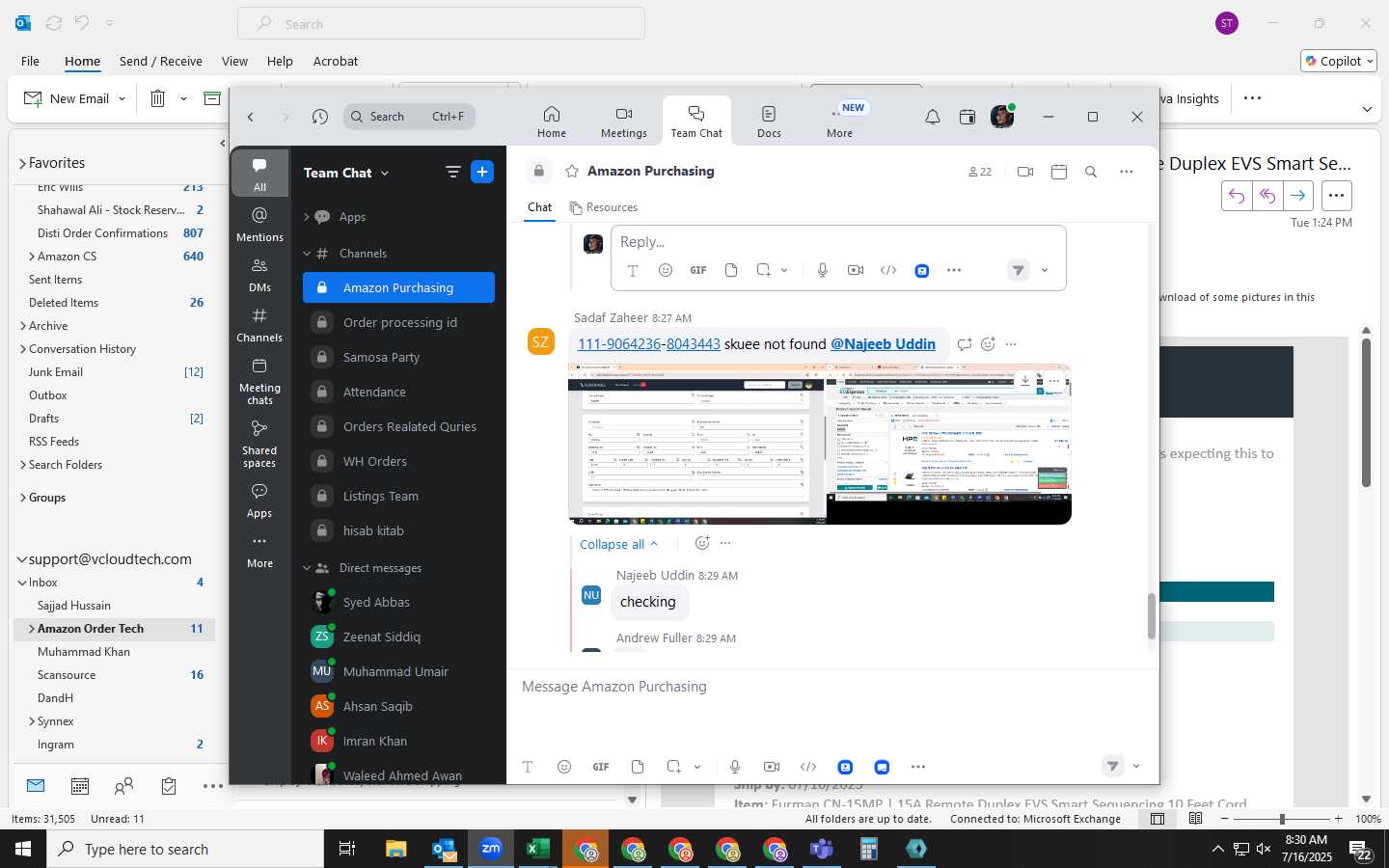The width and height of the screenshot is (1389, 868).
Task: Click the emoji icon in reply box
Action: tap(666, 270)
